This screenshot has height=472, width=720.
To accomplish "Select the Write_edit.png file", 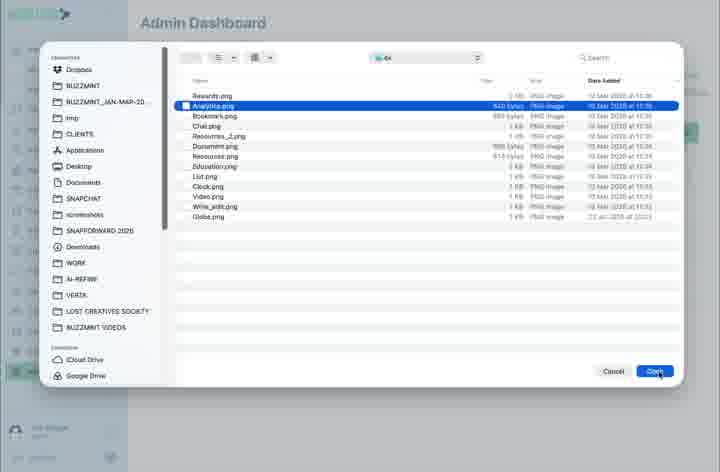I will tap(427, 207).
